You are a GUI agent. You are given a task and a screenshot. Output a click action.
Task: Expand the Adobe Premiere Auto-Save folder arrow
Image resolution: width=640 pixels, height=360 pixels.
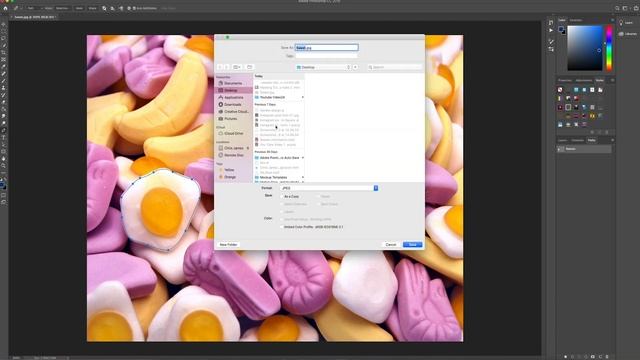(x=302, y=158)
